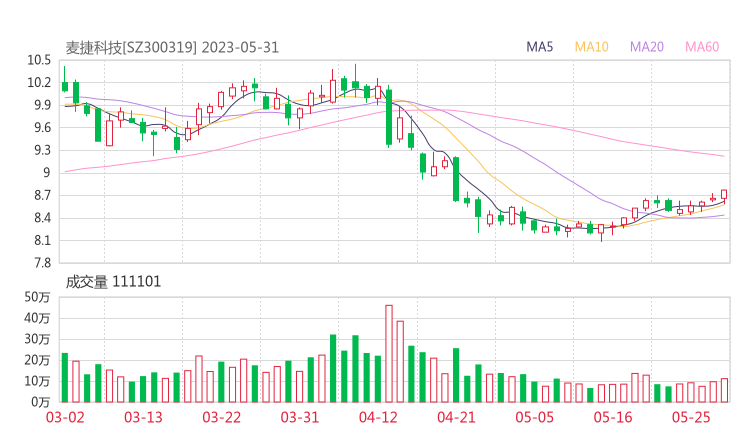Click the 03-22 date label
Image resolution: width=740 pixels, height=440 pixels.
[221, 417]
